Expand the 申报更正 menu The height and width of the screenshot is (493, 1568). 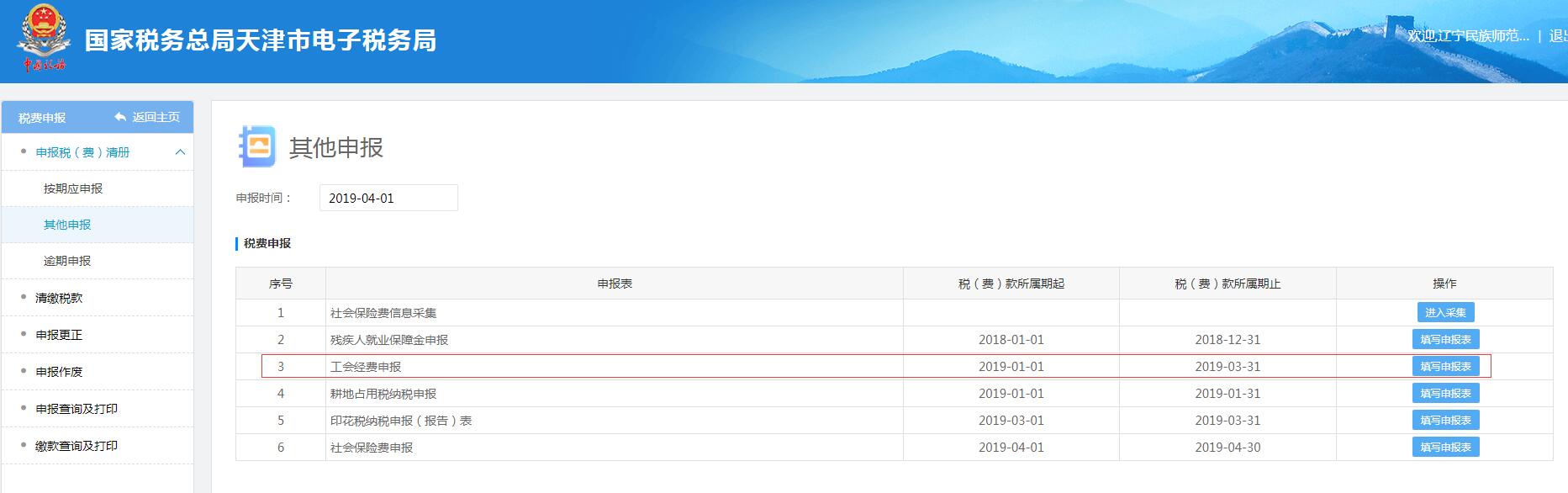click(59, 335)
